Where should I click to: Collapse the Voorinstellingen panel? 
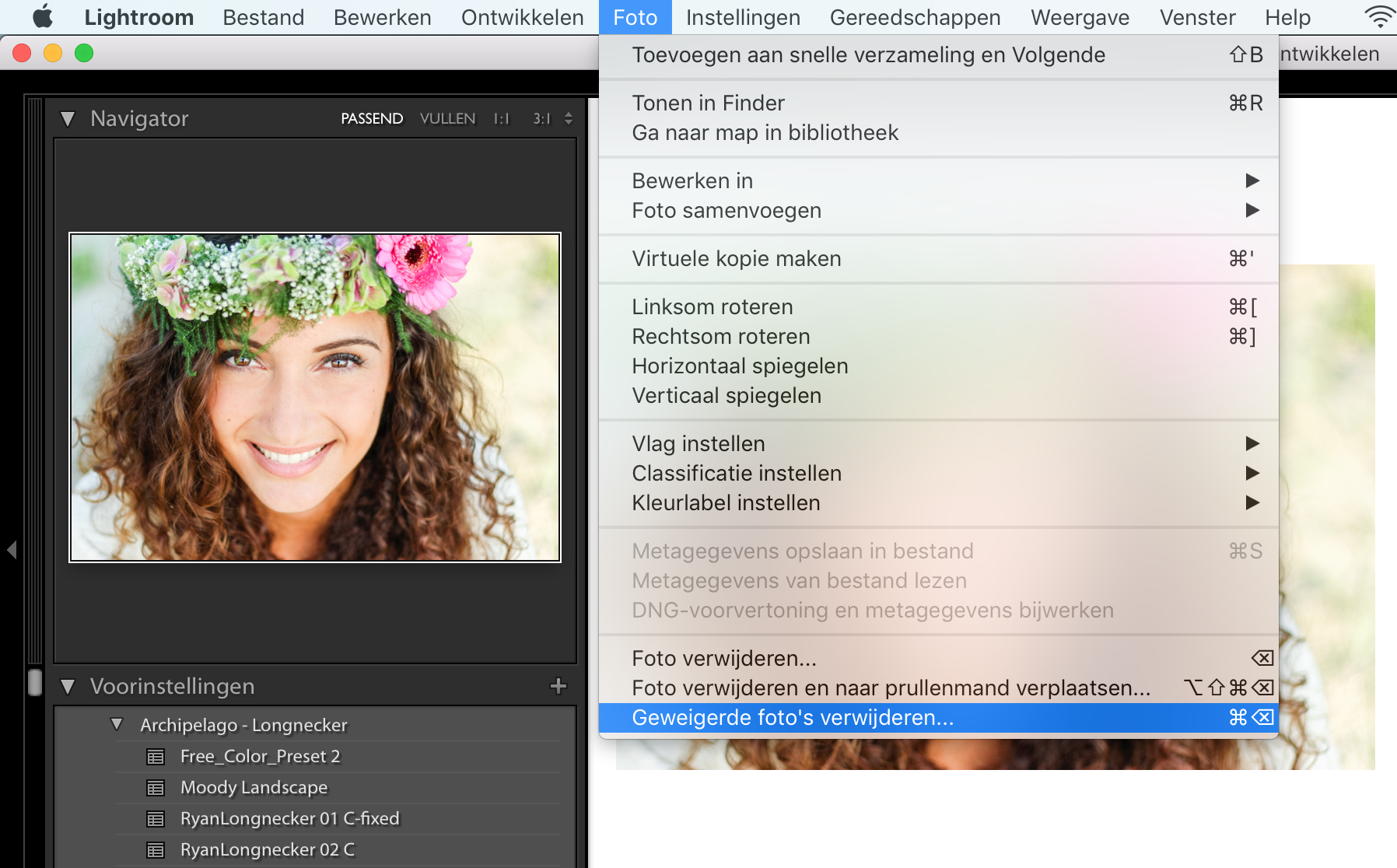[x=68, y=687]
